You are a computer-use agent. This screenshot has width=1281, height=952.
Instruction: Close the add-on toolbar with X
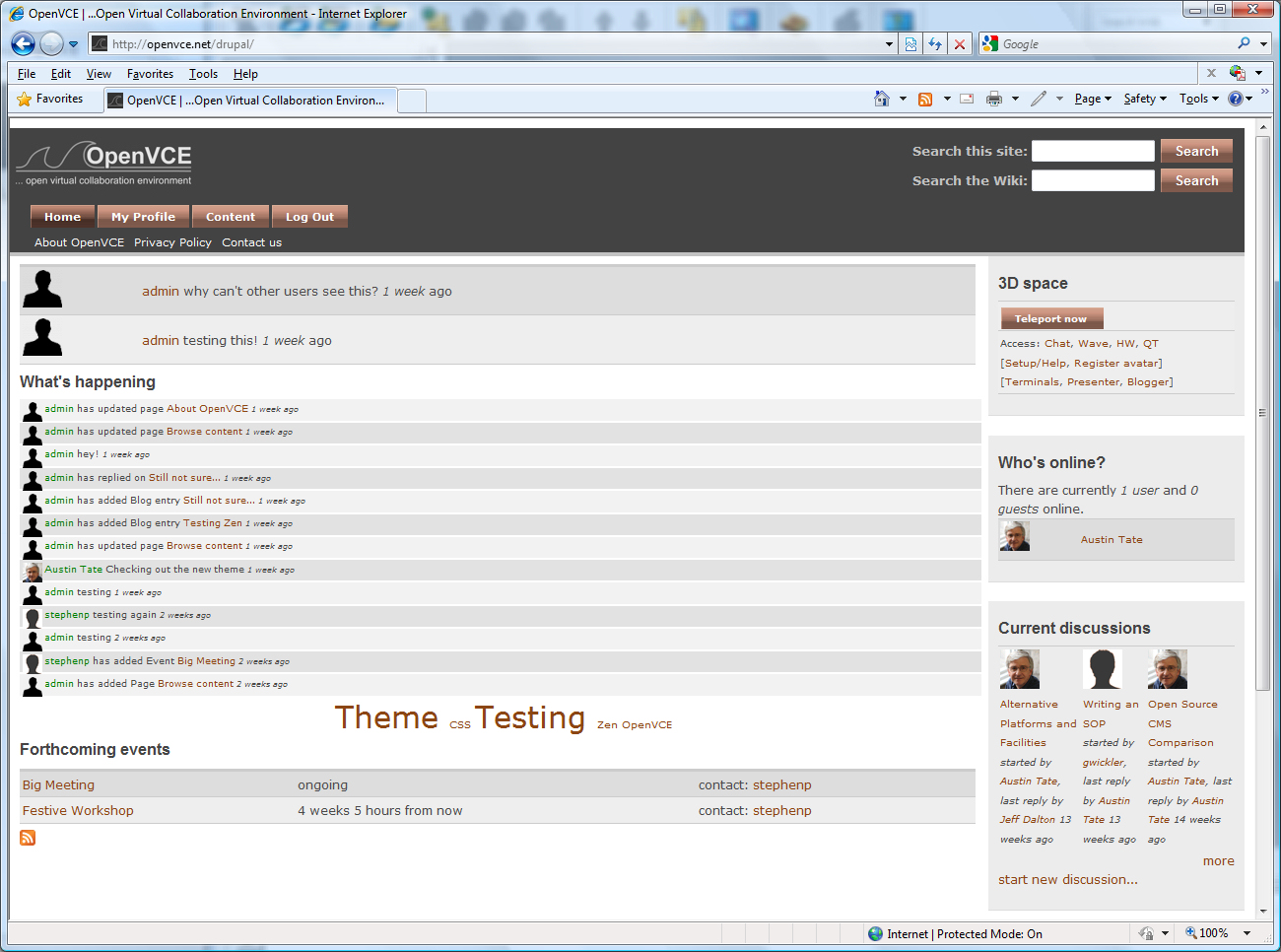[1211, 73]
